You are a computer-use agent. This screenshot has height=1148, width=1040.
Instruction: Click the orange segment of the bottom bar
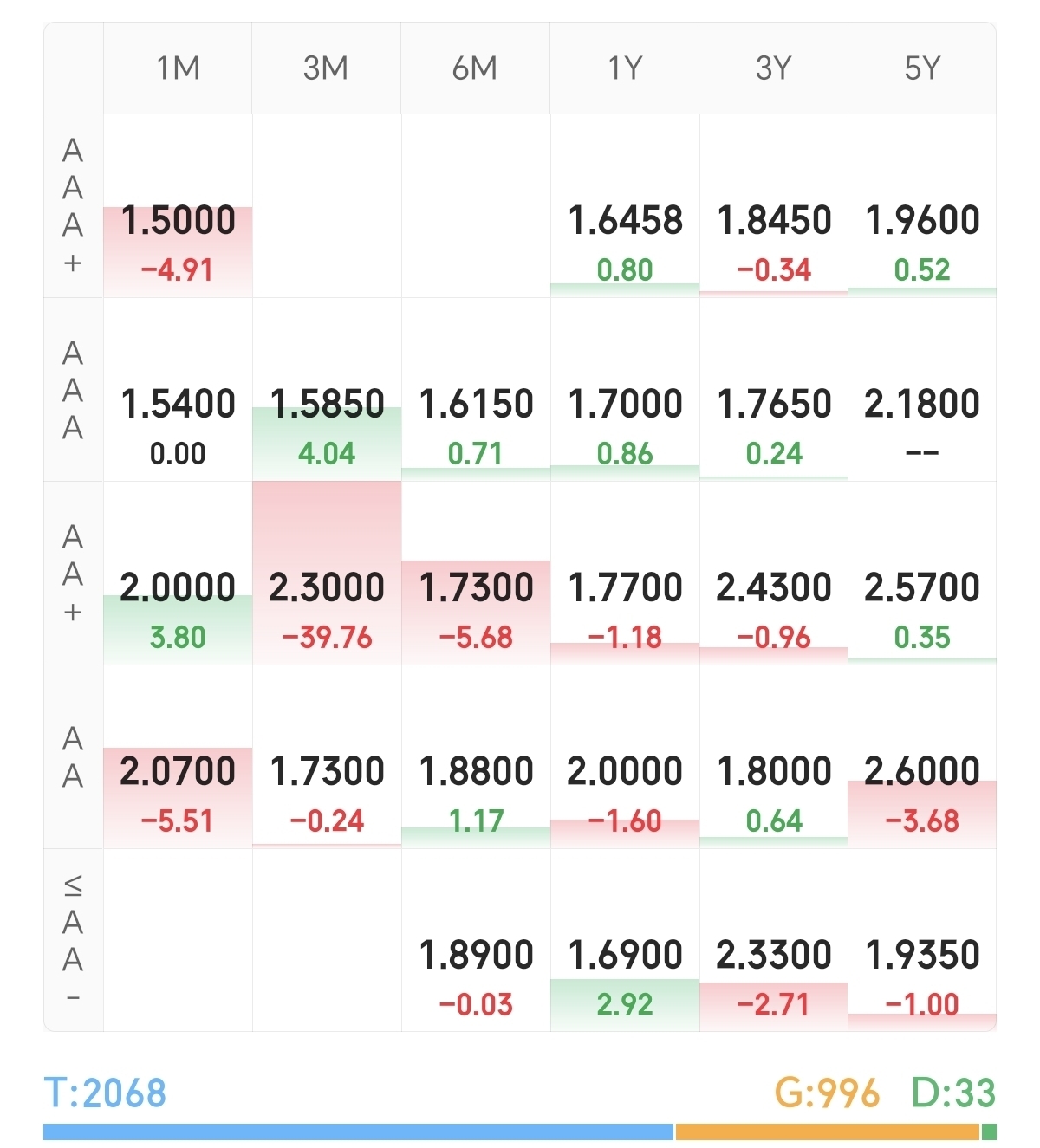click(827, 1132)
